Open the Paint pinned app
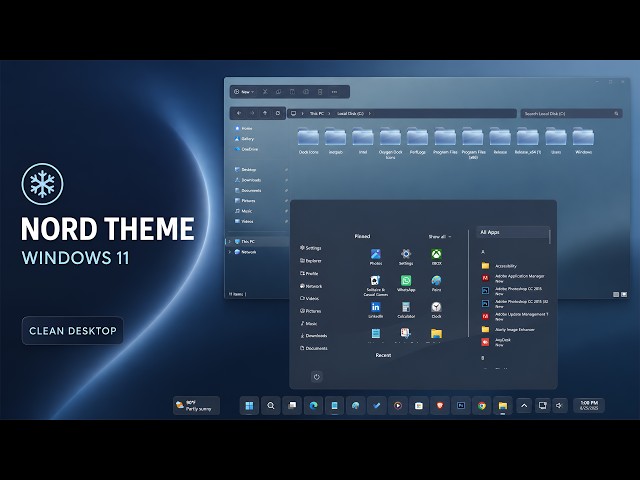This screenshot has height=480, width=640. [x=436, y=283]
